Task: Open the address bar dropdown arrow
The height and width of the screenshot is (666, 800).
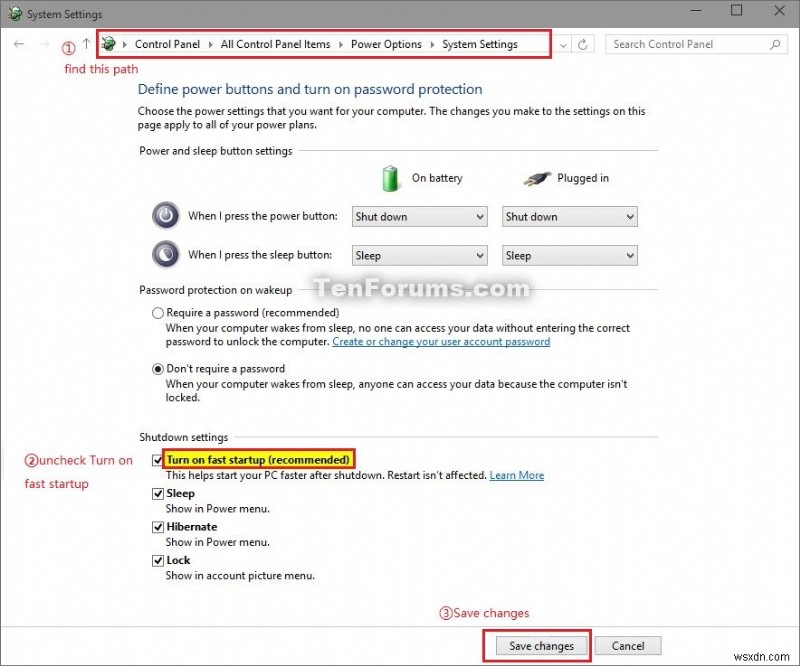Action: (562, 44)
